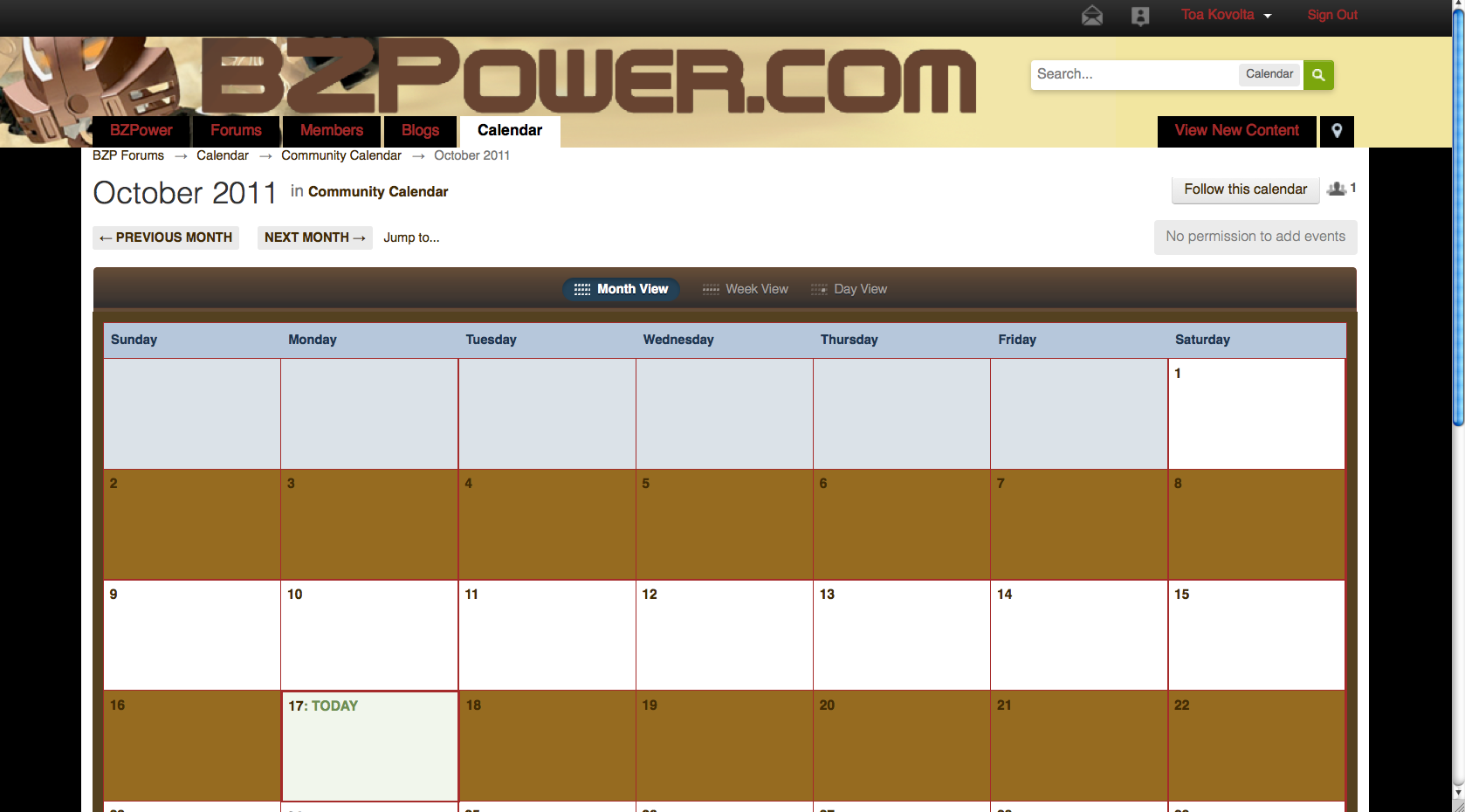Go to BZP Forums breadcrumb

[128, 155]
